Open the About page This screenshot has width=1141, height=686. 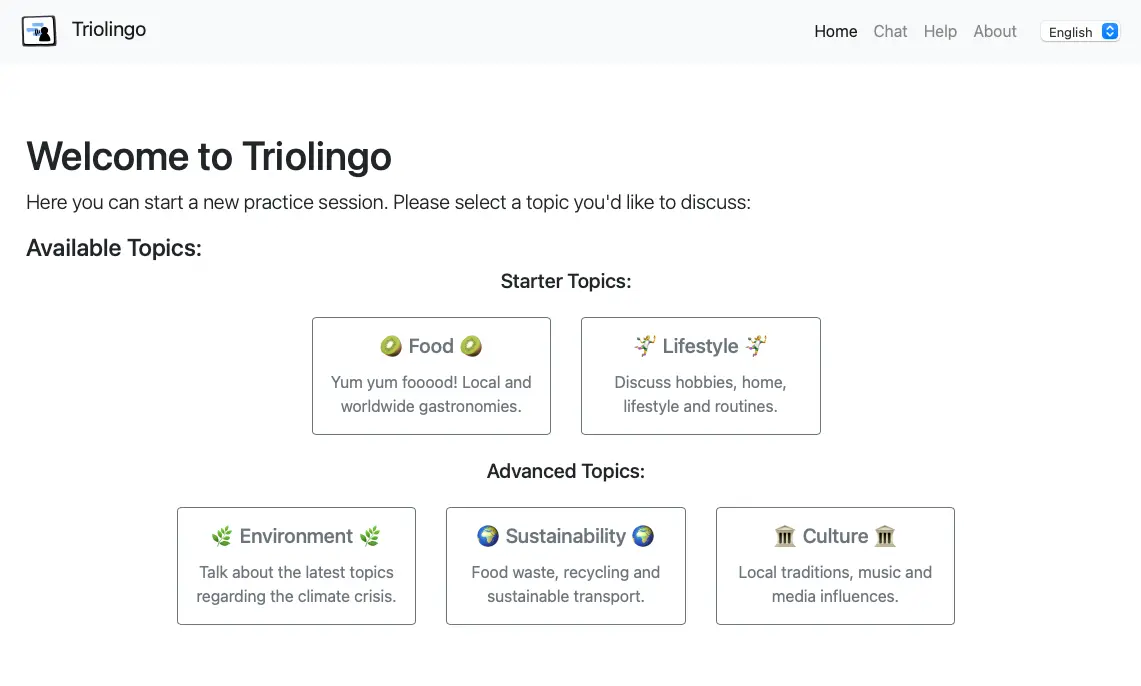pyautogui.click(x=994, y=31)
